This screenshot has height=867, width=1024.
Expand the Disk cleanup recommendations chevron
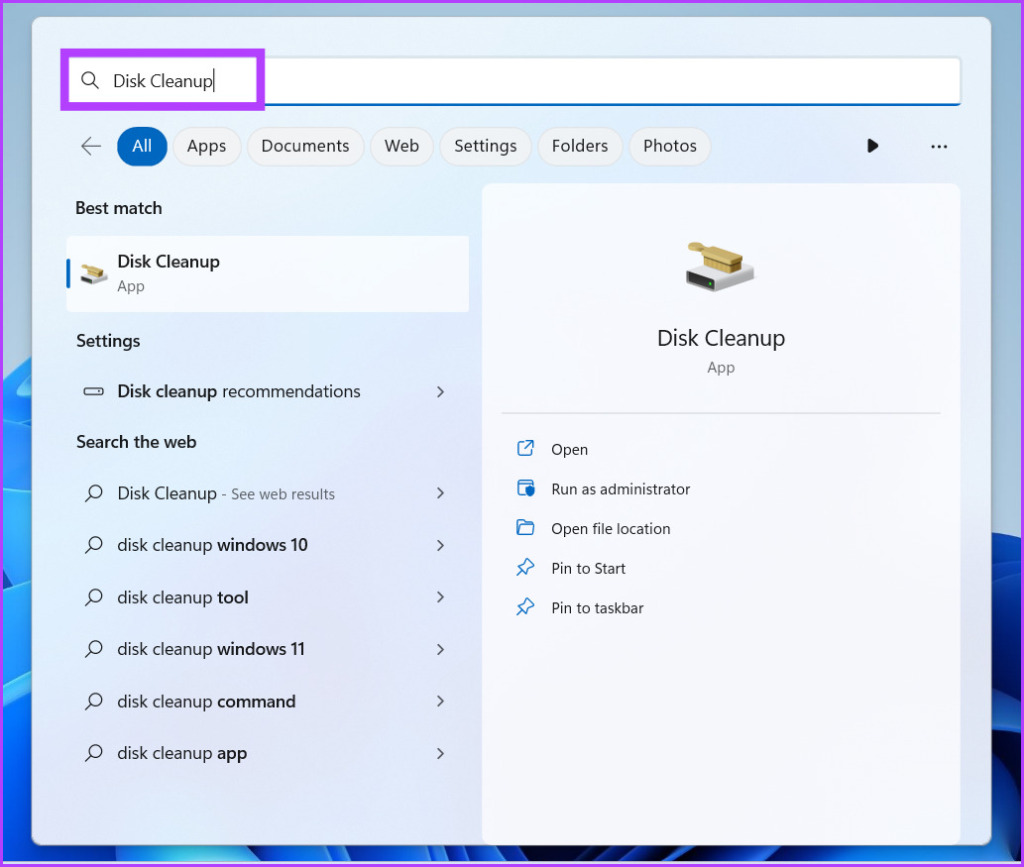(440, 392)
